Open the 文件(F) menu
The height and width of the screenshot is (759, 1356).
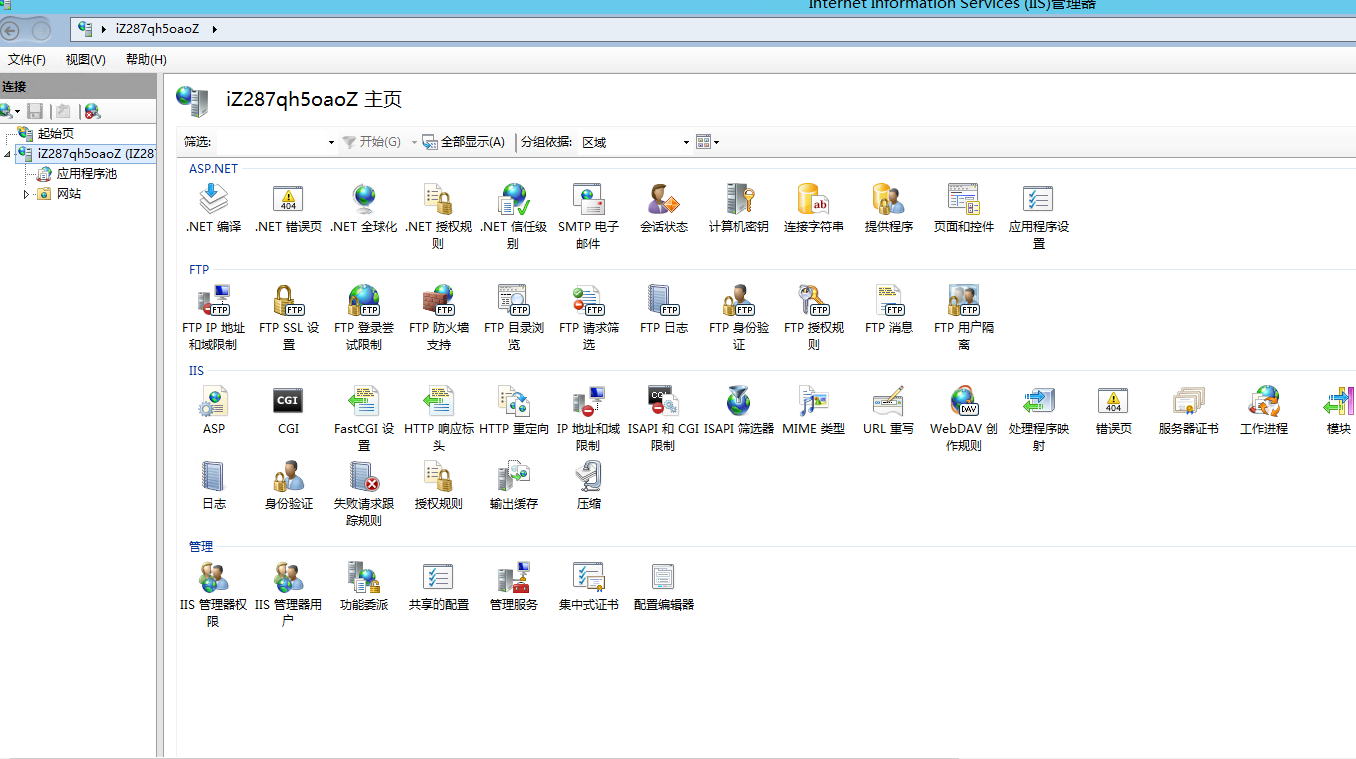click(x=27, y=60)
